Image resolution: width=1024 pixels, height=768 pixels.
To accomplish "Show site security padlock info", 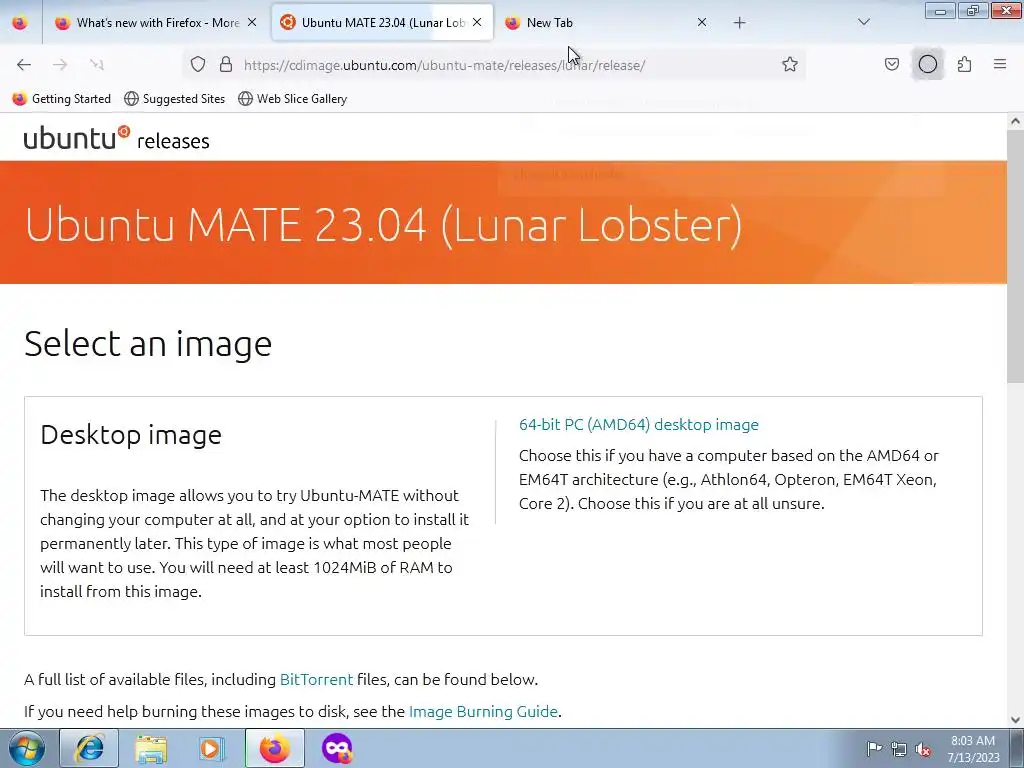I will click(226, 65).
